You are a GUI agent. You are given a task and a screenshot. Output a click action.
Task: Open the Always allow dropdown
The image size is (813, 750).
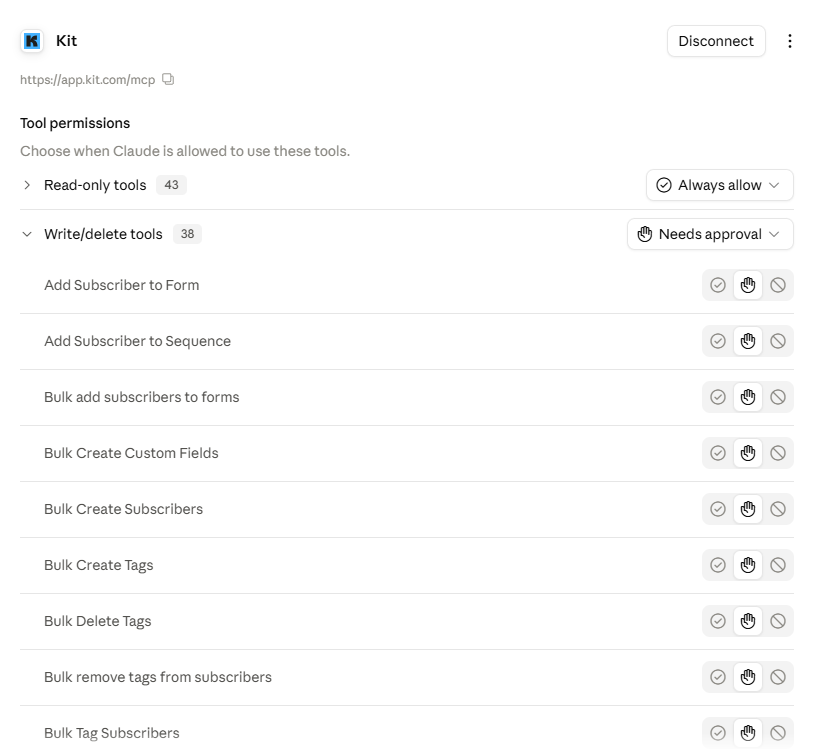point(719,185)
